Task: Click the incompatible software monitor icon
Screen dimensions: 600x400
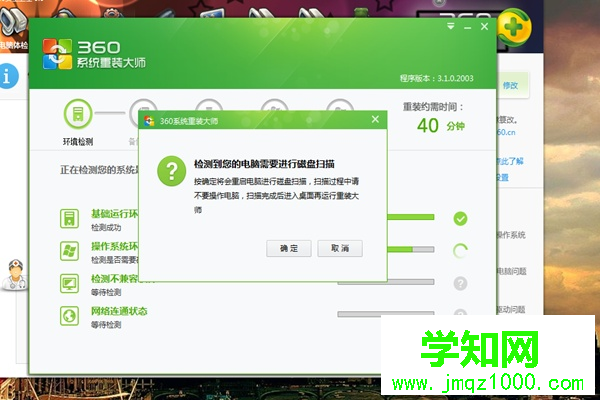Action: tap(69, 284)
